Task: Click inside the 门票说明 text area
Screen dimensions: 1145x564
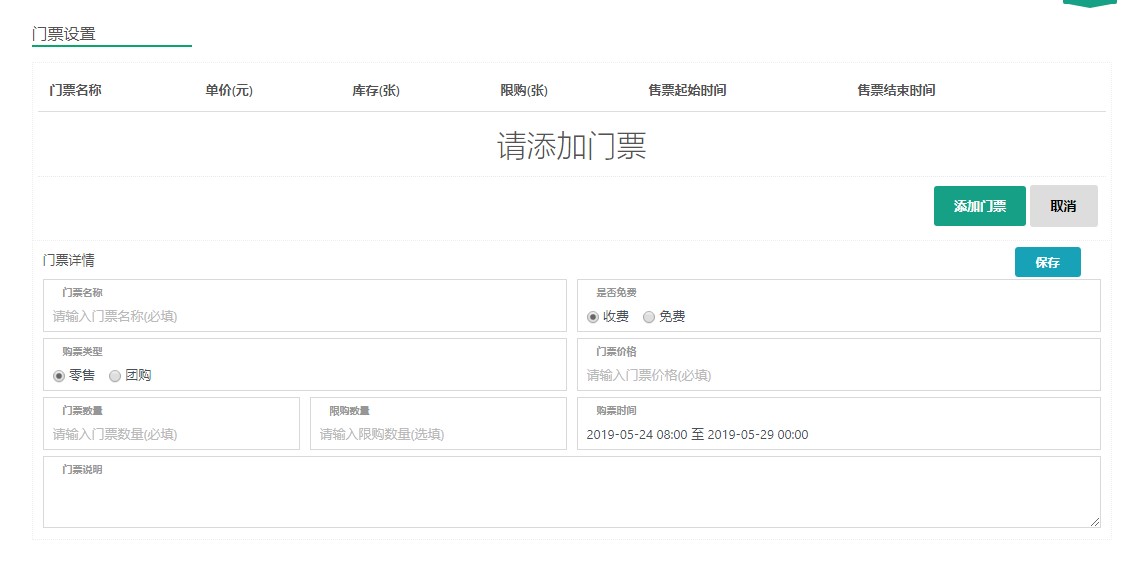Action: coord(571,498)
